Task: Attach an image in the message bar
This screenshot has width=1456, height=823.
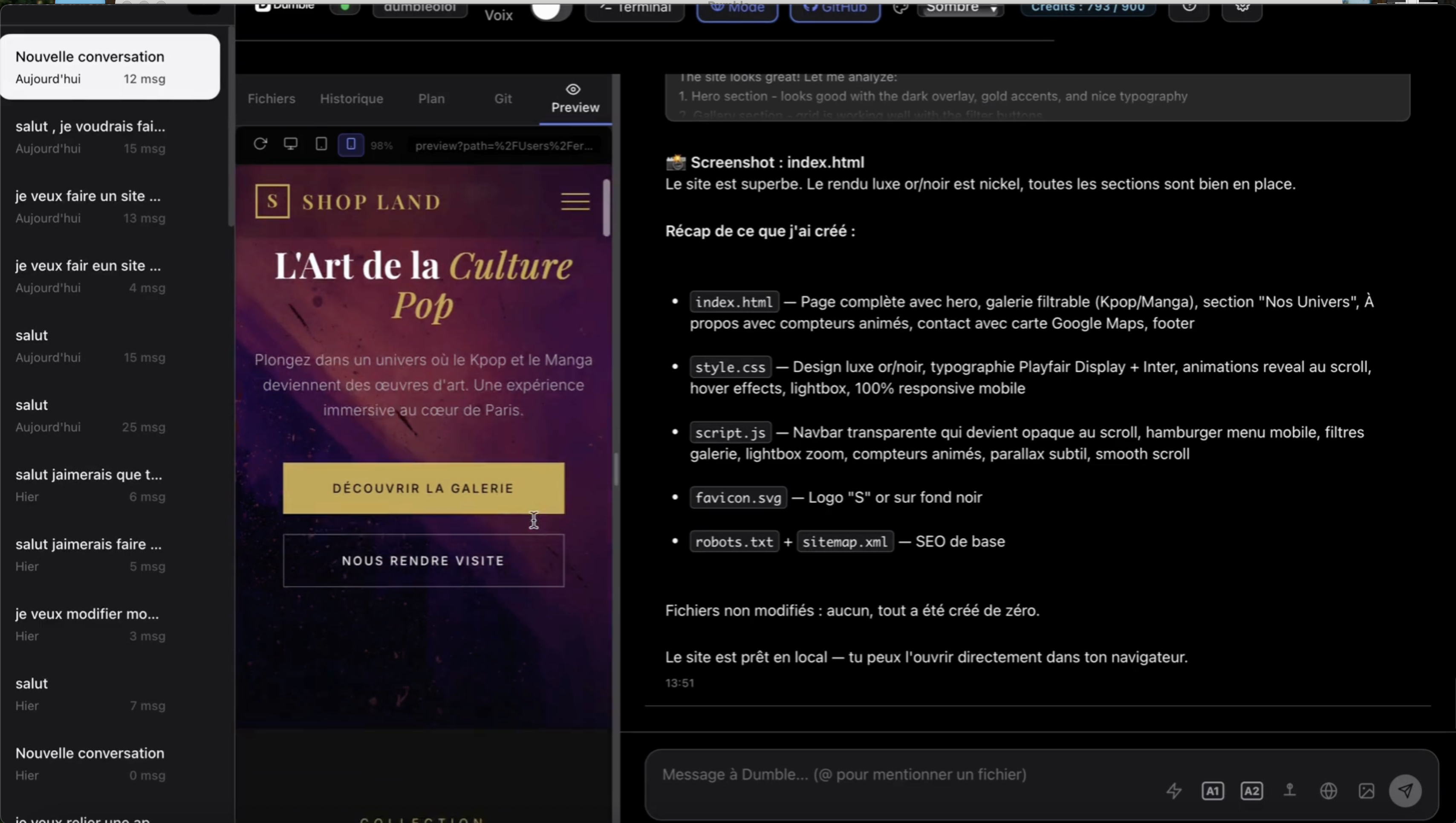Action: pos(1366,790)
